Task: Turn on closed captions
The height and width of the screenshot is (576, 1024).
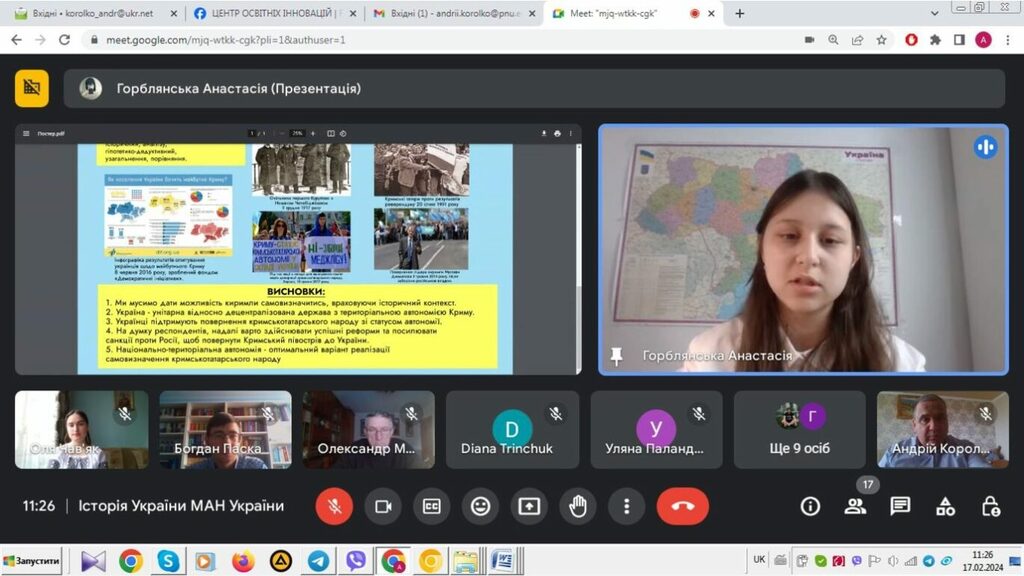Action: click(431, 506)
